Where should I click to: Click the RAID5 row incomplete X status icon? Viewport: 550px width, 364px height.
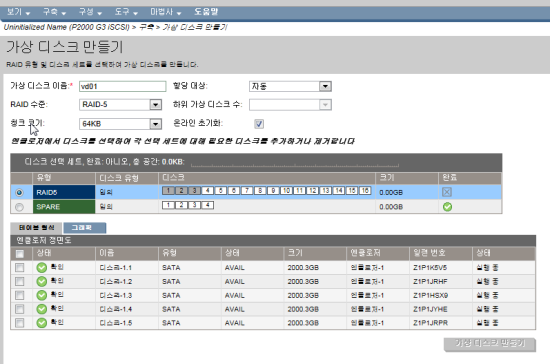tap(447, 192)
